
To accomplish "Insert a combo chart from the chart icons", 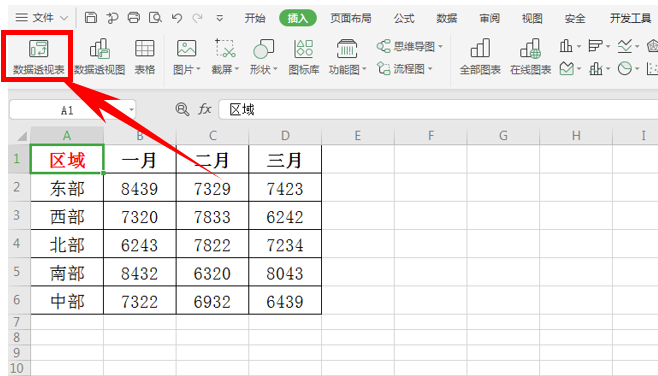I will 595,68.
